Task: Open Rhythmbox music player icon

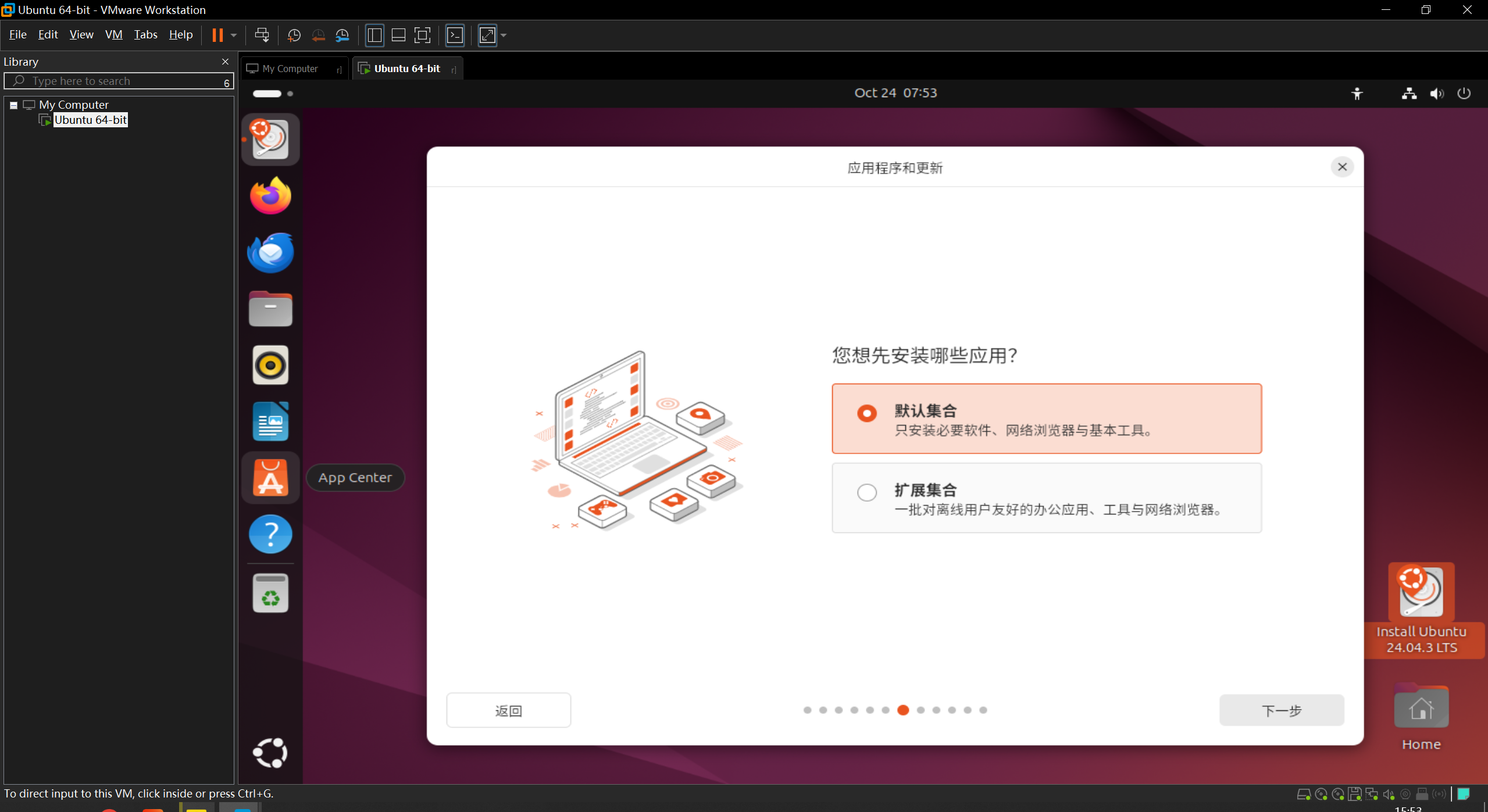Action: (x=270, y=365)
